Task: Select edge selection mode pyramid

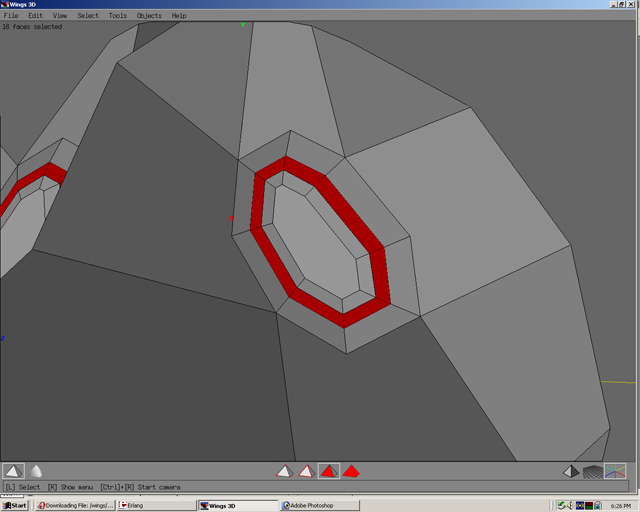Action: point(307,471)
